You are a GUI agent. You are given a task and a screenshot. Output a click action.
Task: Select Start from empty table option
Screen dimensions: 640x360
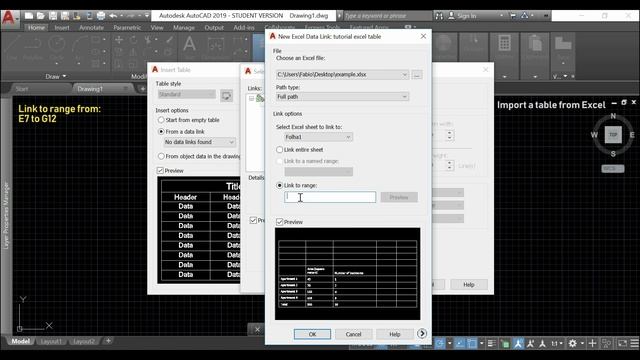pyautogui.click(x=161, y=120)
